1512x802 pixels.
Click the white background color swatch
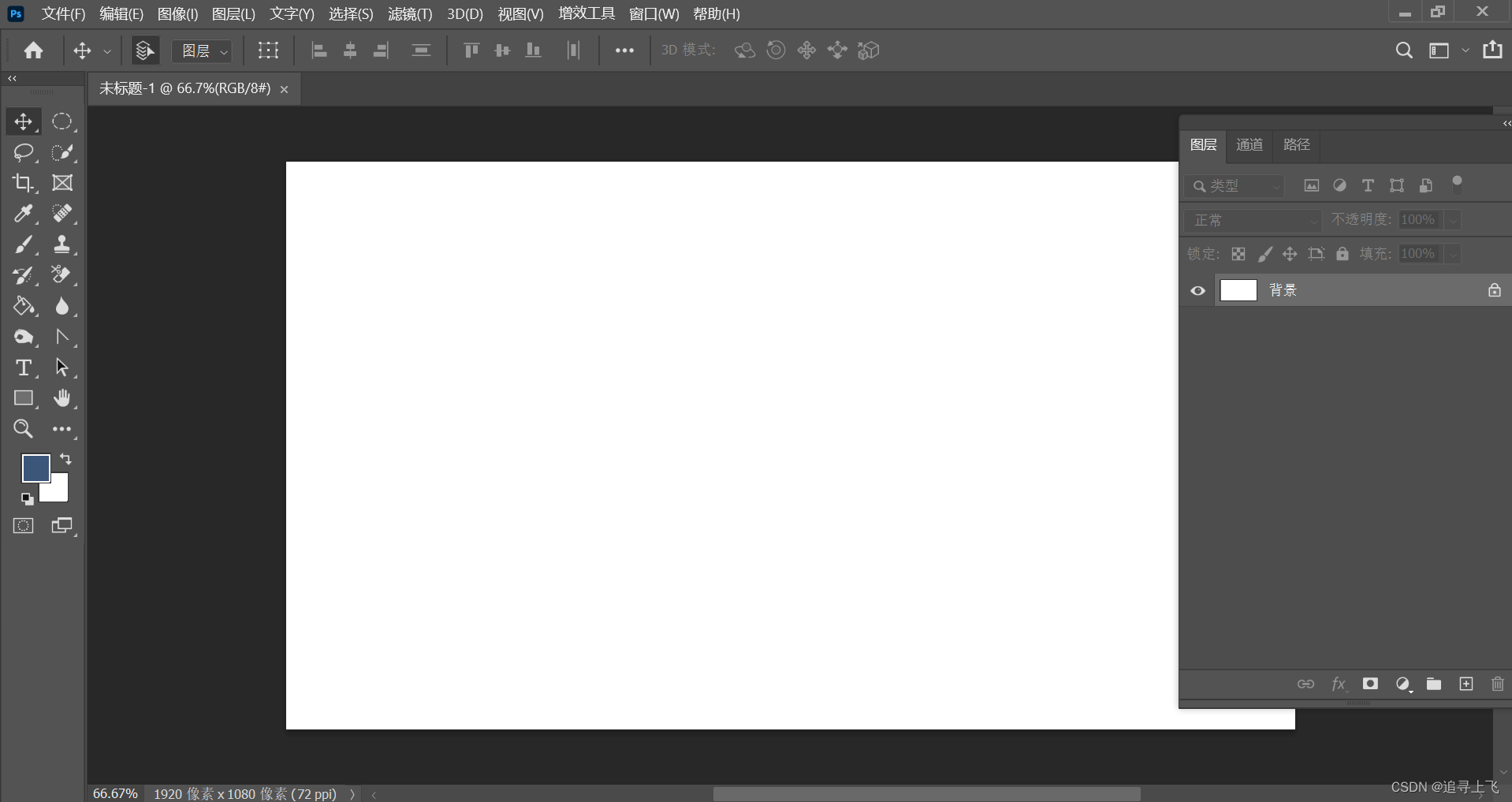coord(58,491)
